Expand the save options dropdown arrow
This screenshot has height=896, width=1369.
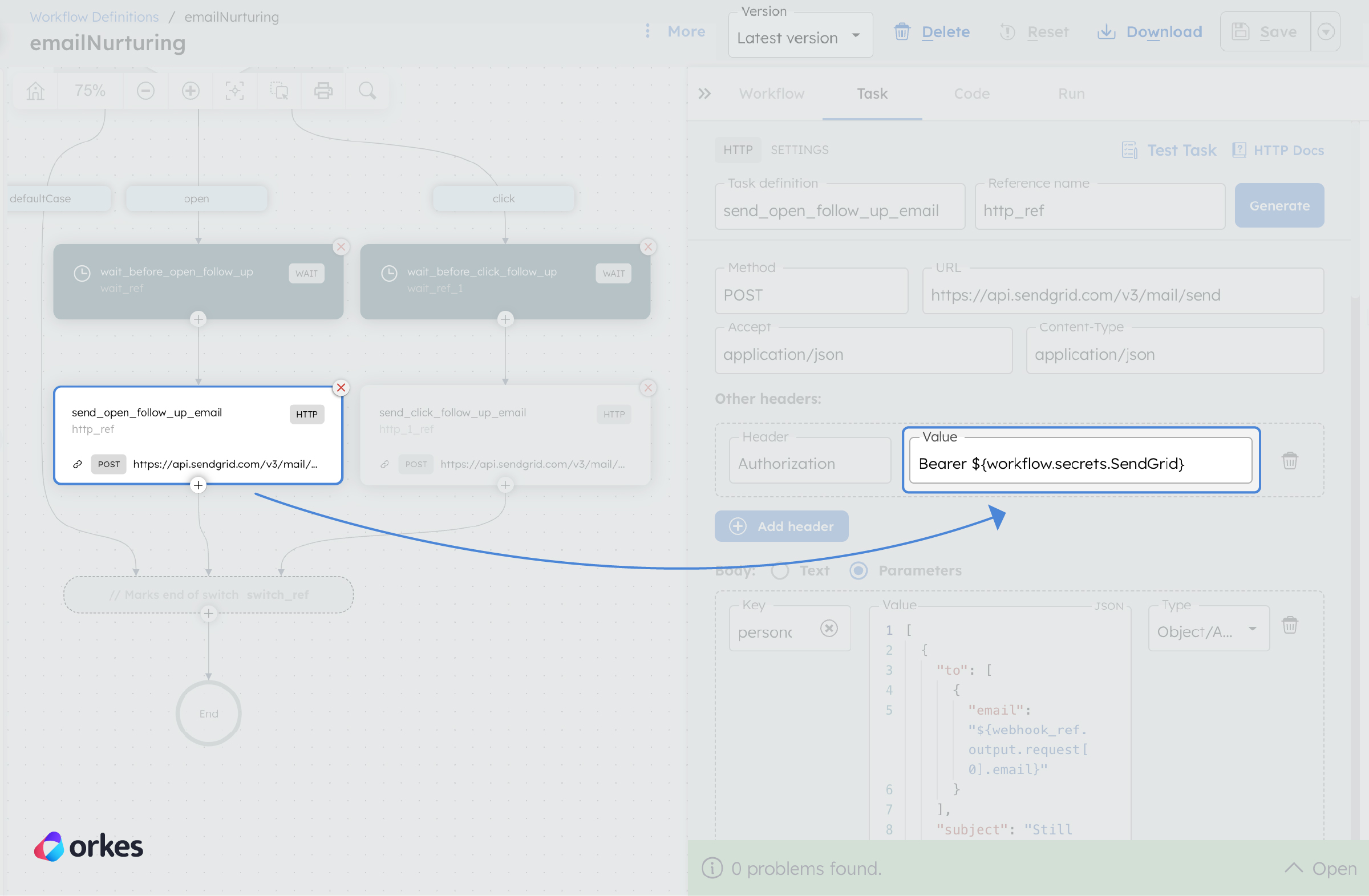pyautogui.click(x=1326, y=31)
